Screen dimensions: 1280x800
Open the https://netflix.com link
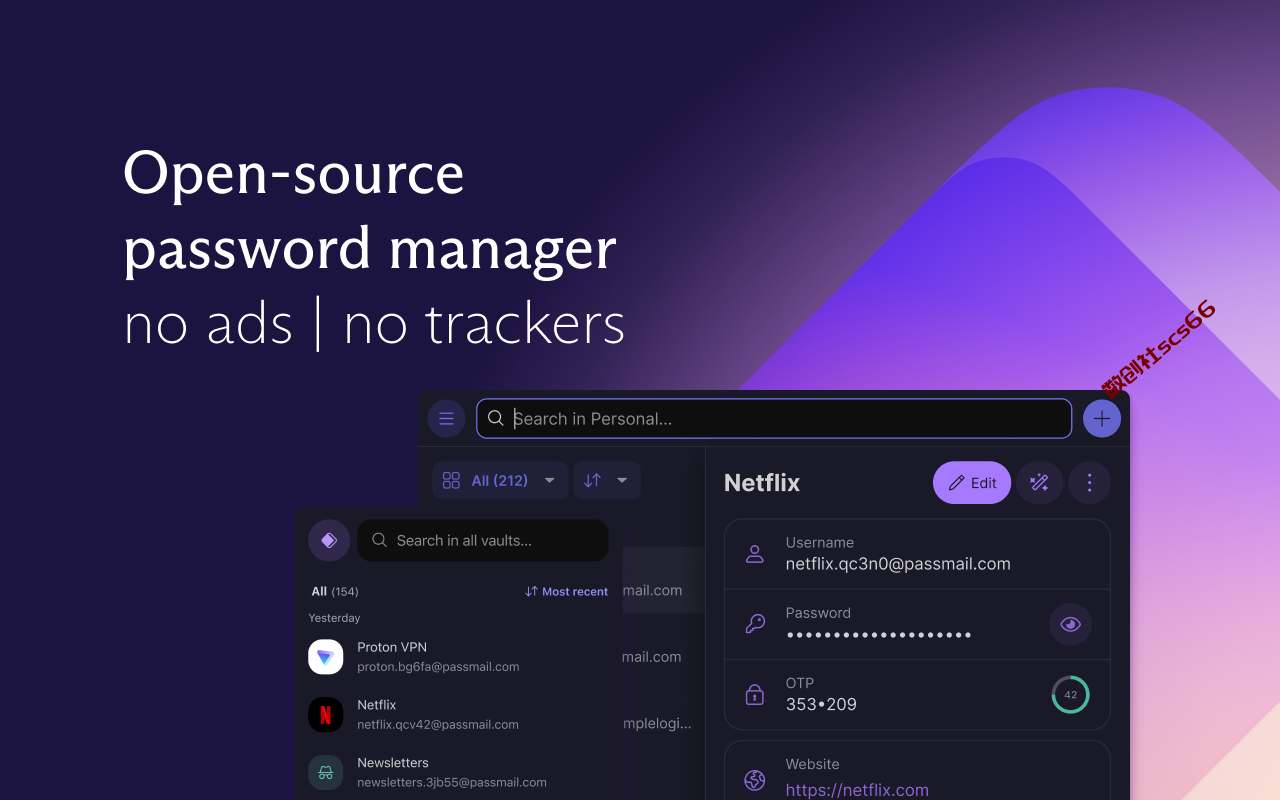coord(857,790)
